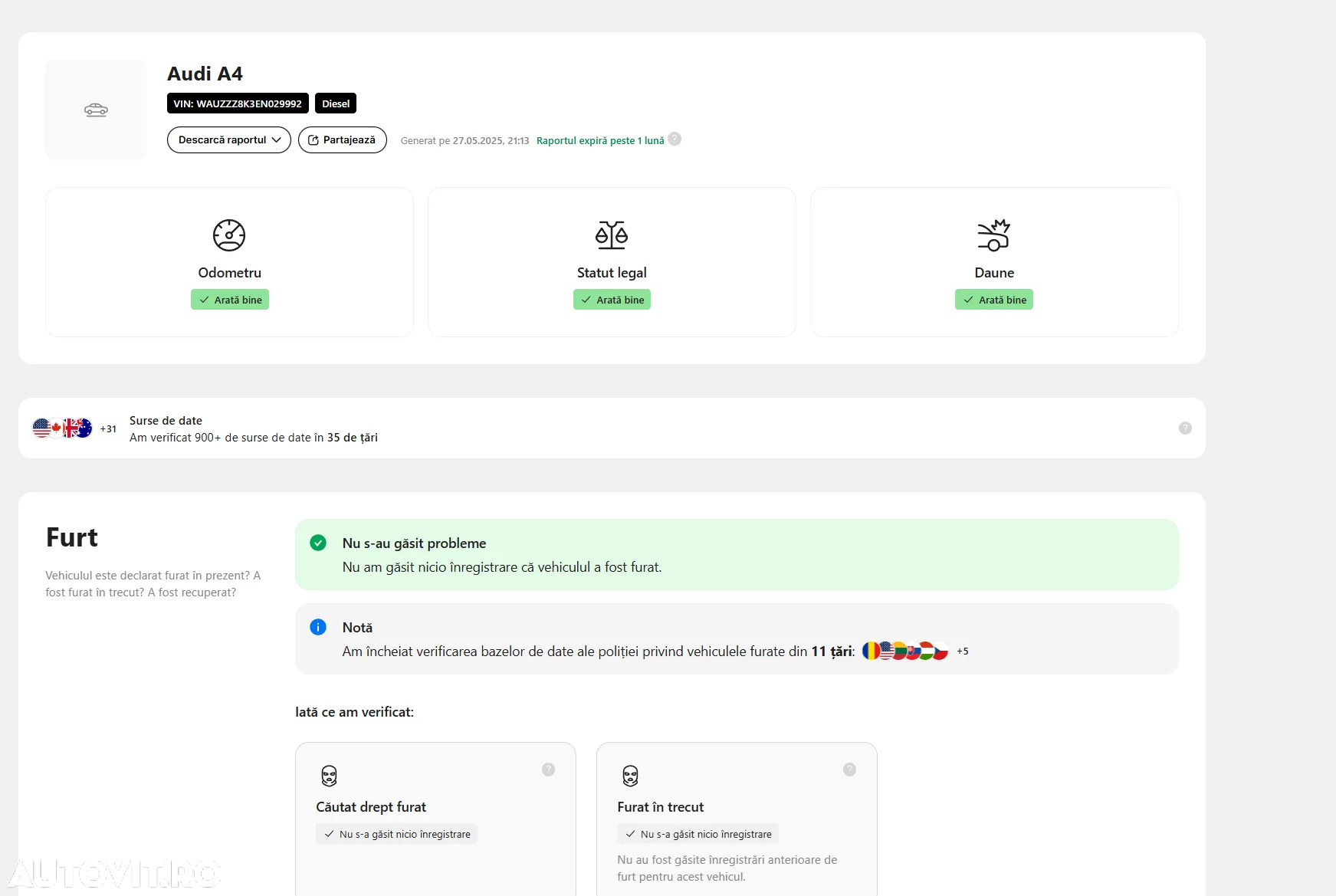
Task: Click the Raportul expiră peste 1 lună text
Action: click(x=600, y=141)
